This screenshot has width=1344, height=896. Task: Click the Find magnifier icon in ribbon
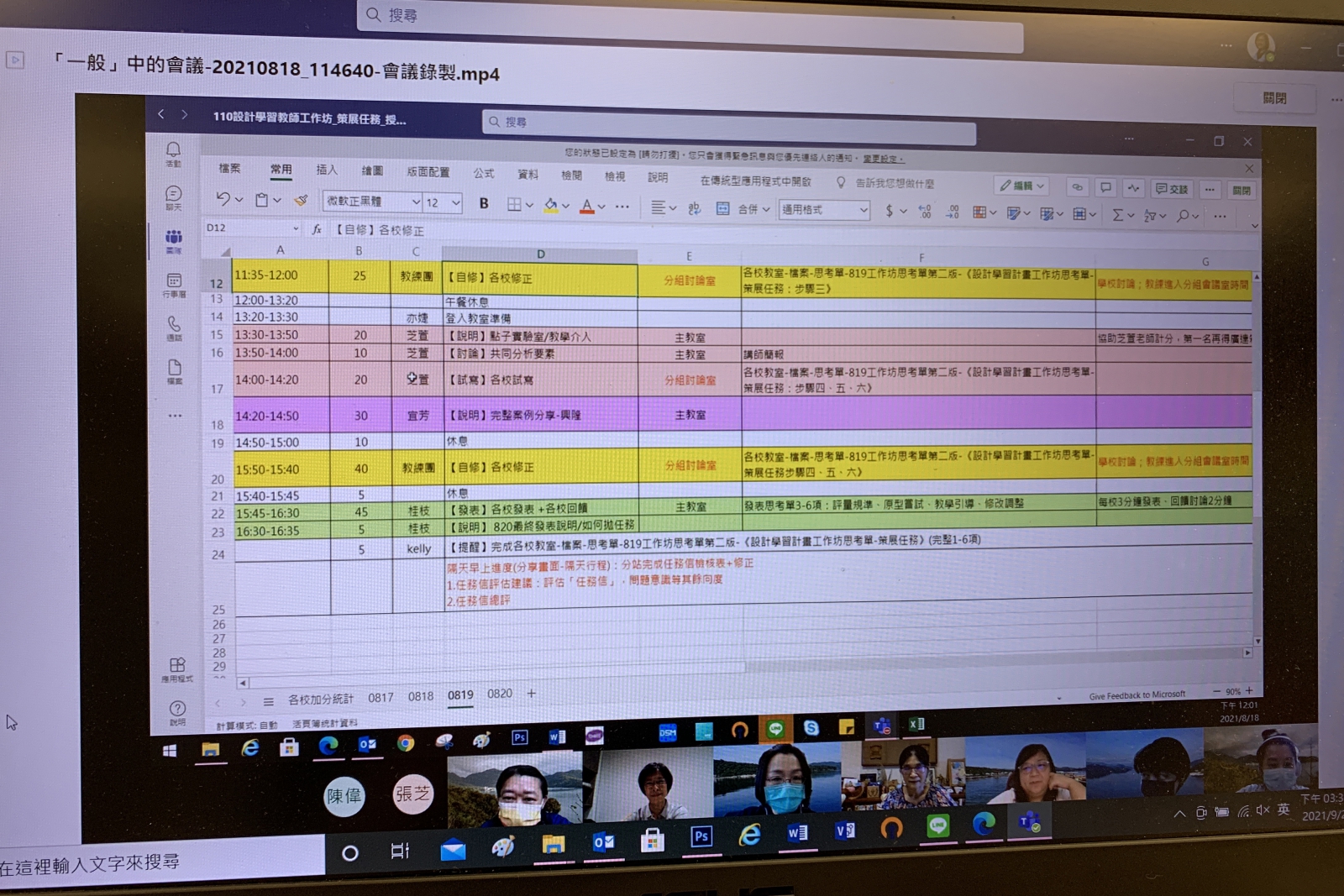point(1183,216)
